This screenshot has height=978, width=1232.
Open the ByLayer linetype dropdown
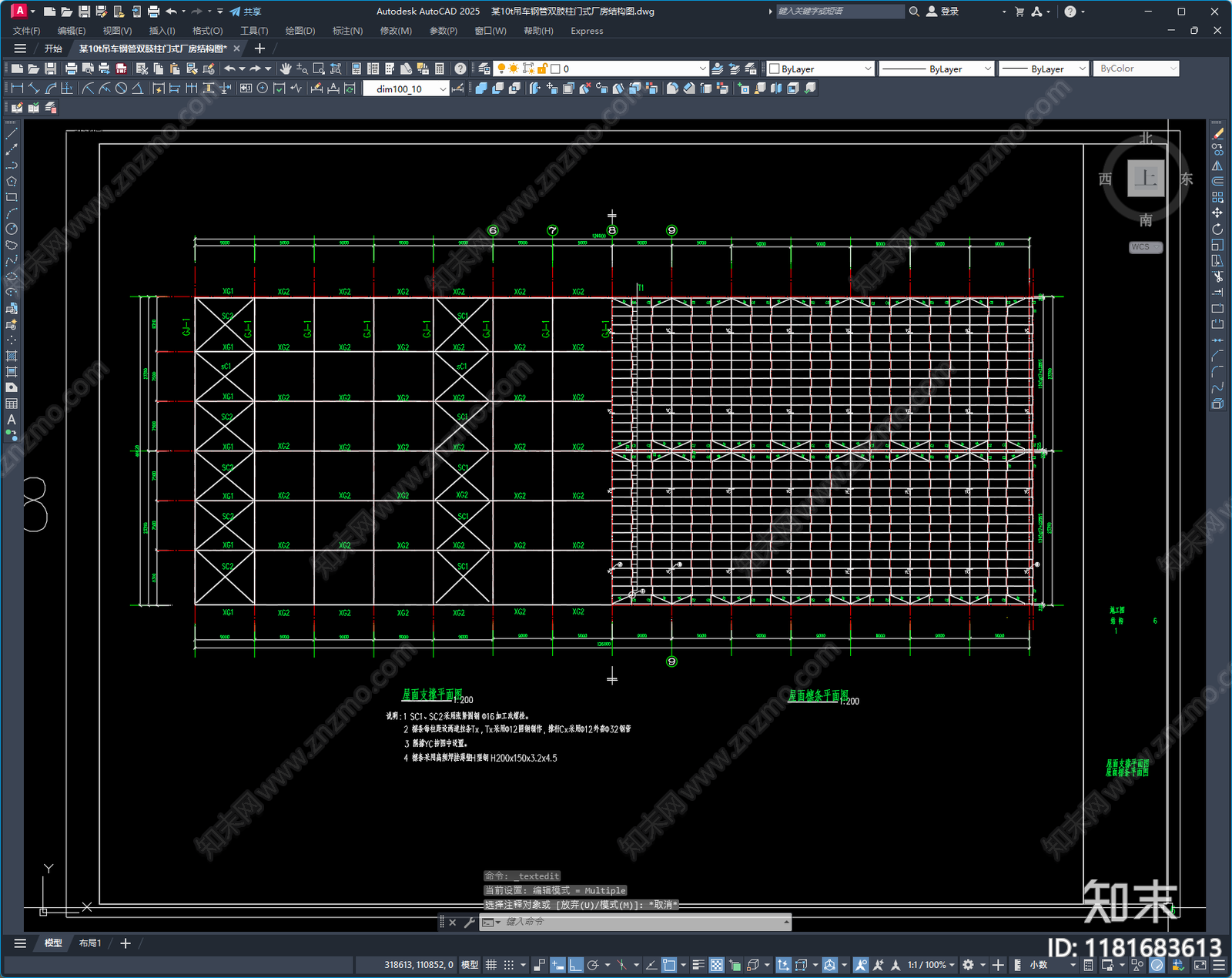coord(936,69)
